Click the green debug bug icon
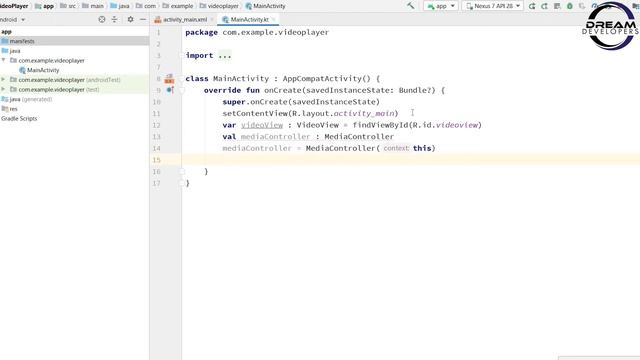 tap(570, 6)
